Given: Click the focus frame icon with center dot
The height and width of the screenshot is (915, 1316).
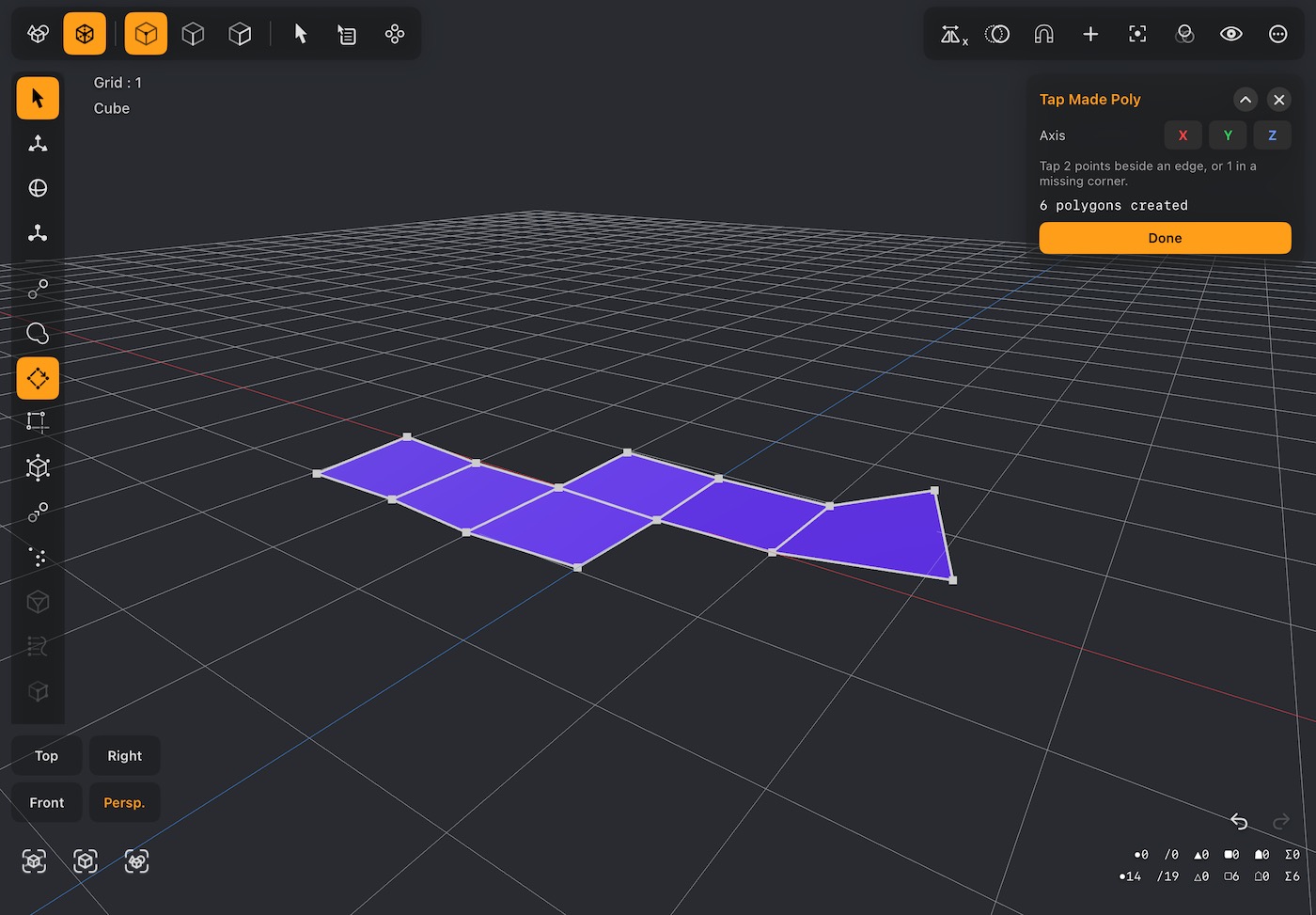Looking at the screenshot, I should (x=1137, y=34).
